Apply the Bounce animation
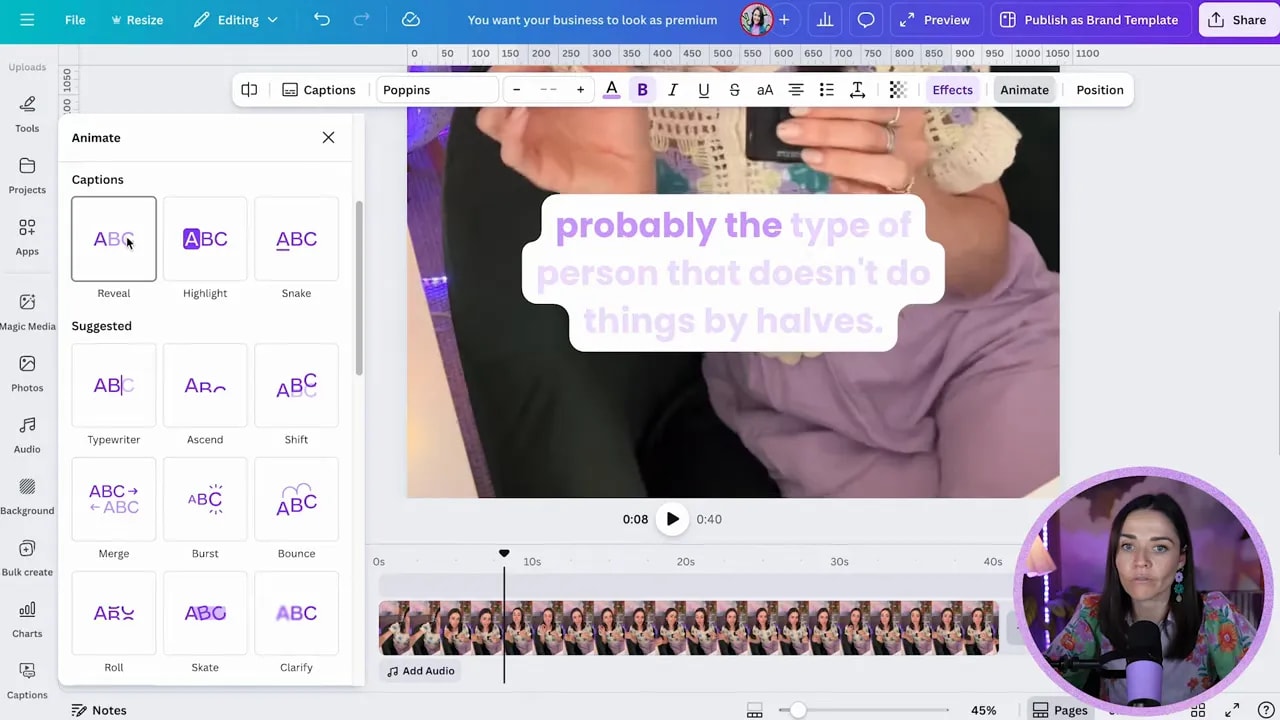Screen dimensions: 1280x720 (x=296, y=500)
